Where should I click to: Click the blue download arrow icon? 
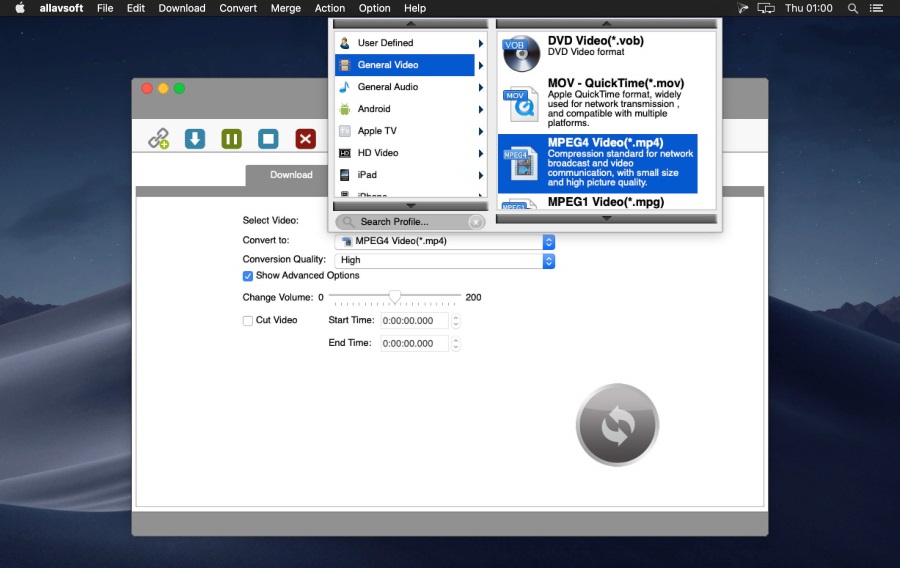(195, 139)
